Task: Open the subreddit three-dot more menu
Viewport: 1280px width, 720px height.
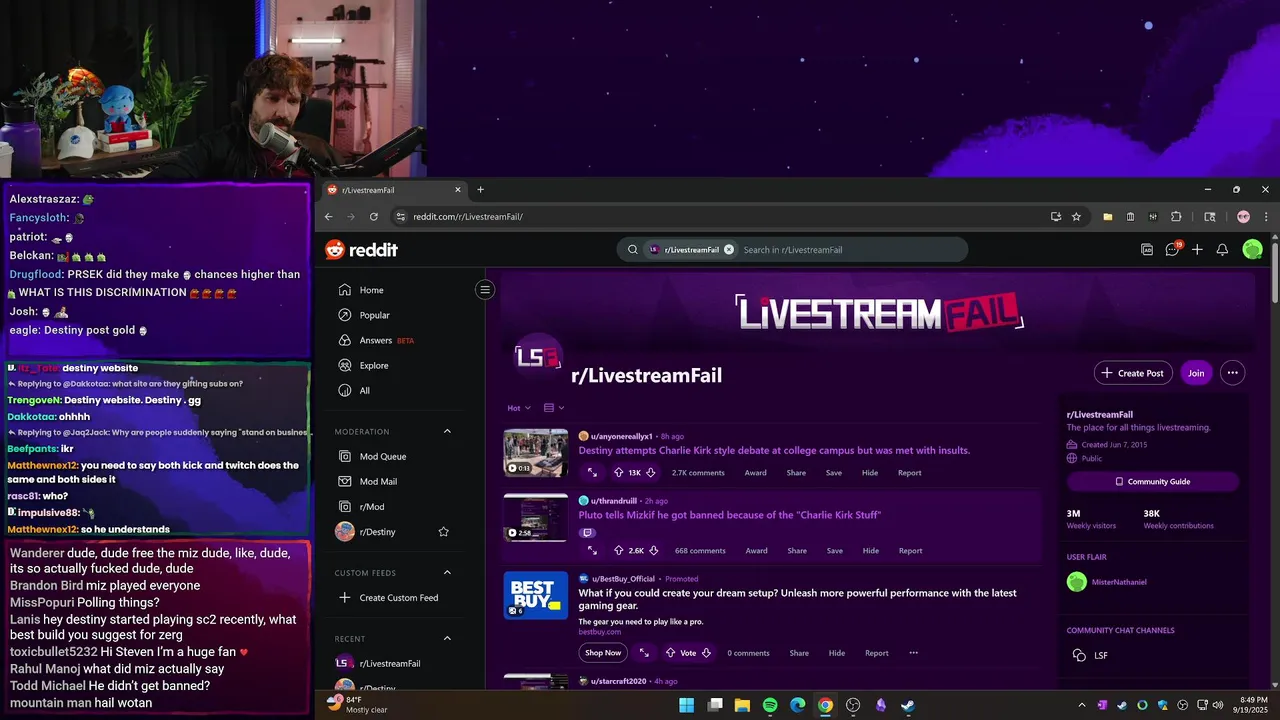Action: coord(1232,373)
